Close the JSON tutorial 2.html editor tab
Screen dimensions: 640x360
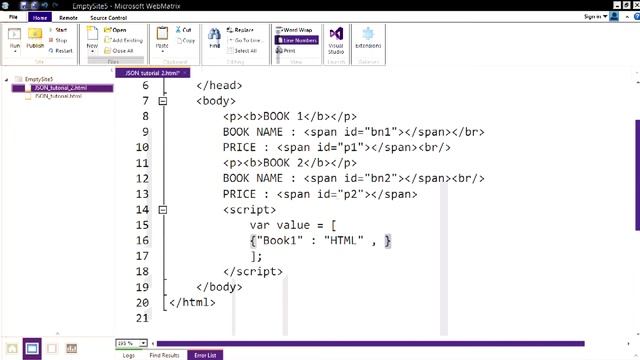(x=185, y=73)
